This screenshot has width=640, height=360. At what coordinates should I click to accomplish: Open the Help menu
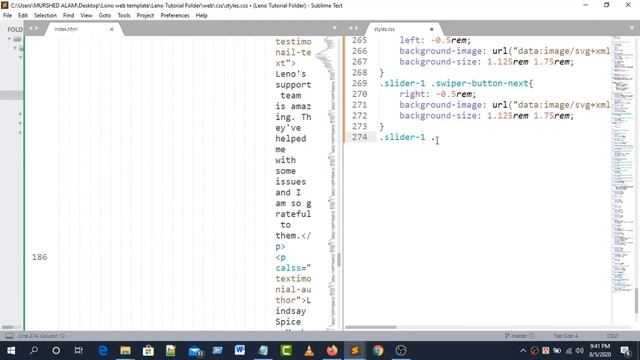[202, 16]
